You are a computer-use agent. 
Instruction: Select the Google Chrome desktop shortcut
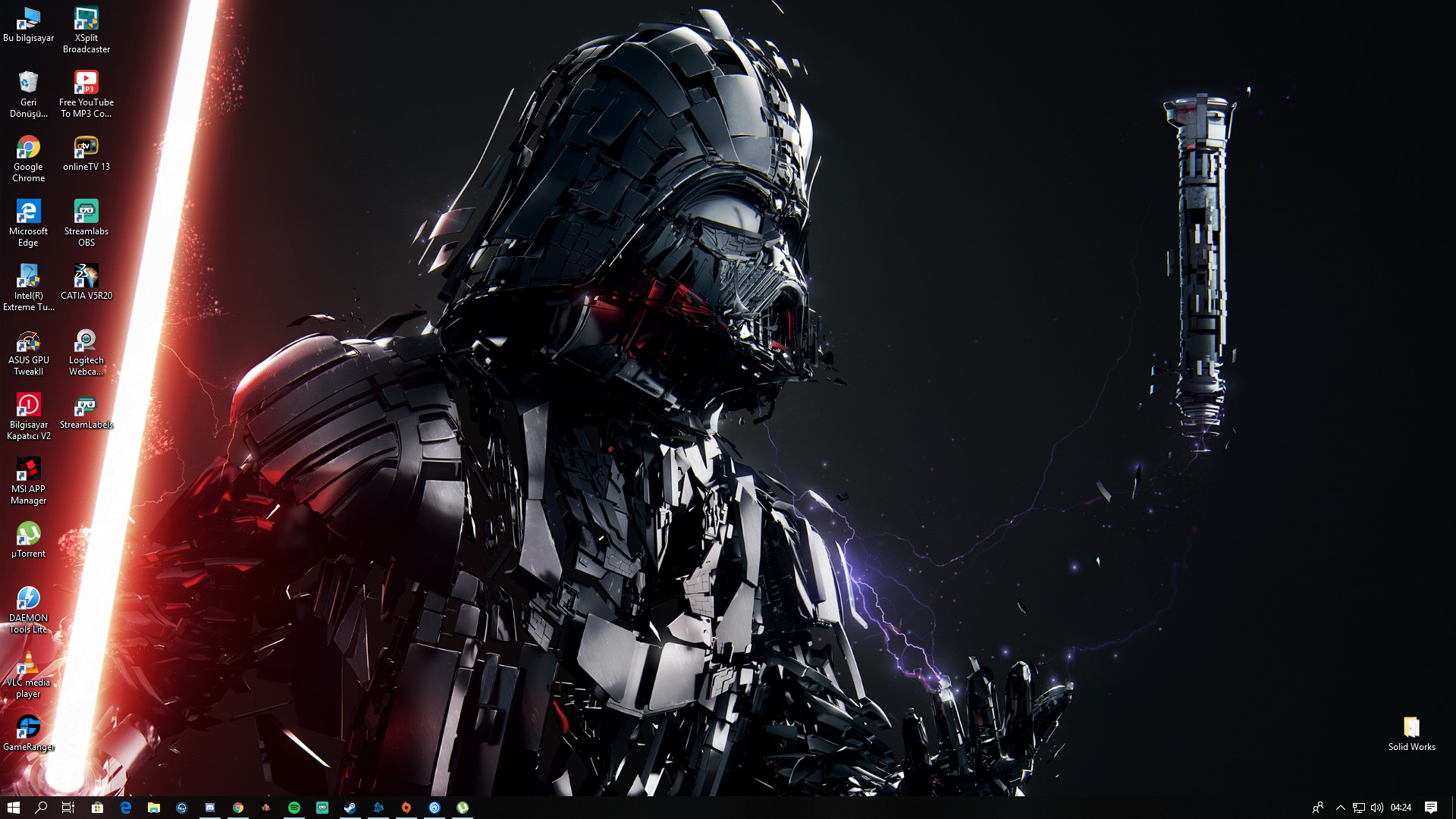coord(28,148)
